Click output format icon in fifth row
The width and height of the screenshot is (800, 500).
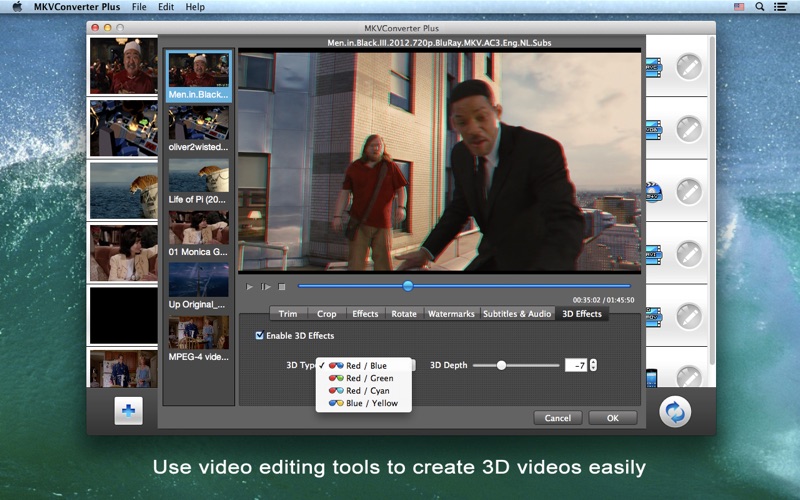(x=654, y=316)
